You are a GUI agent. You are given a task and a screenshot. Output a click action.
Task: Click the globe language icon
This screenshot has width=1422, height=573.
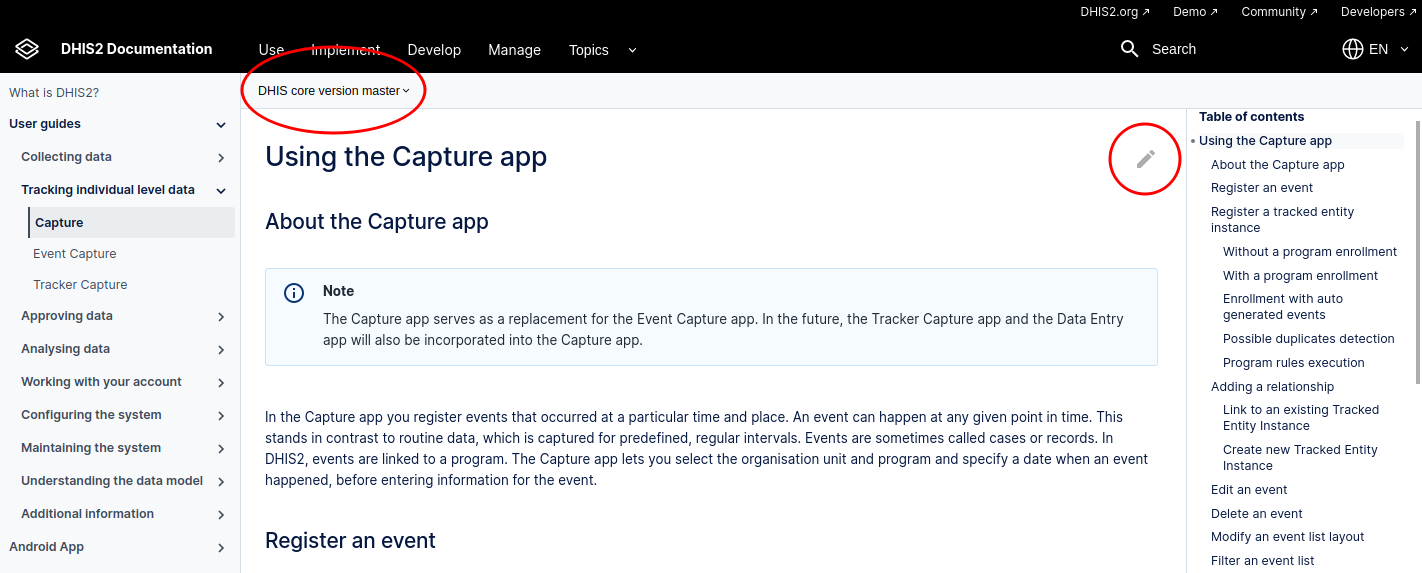coord(1353,49)
